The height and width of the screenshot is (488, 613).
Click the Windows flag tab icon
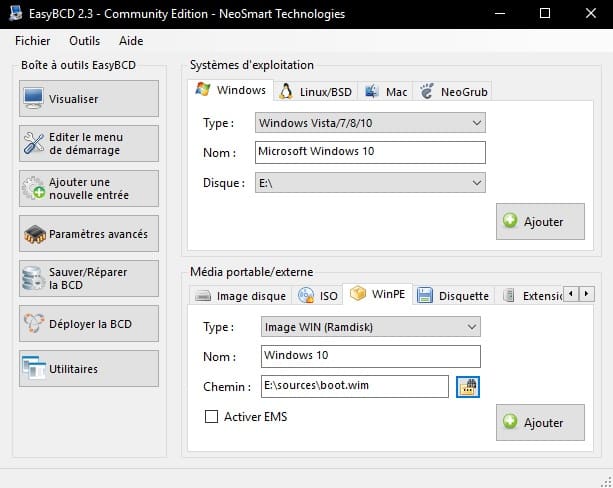click(x=203, y=89)
